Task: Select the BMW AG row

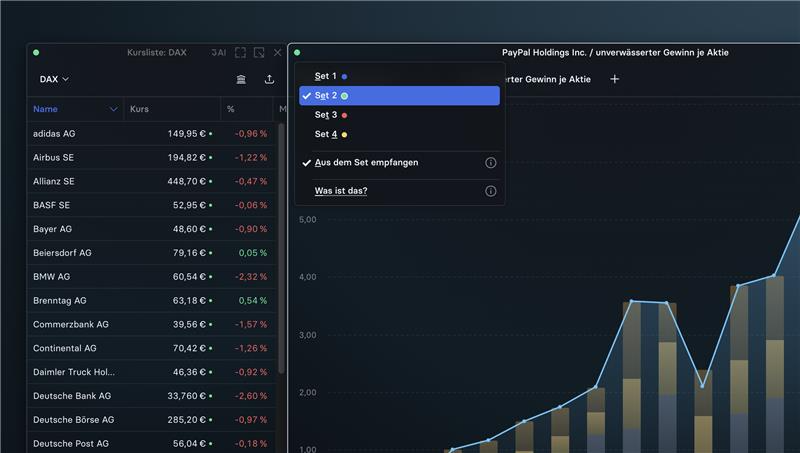Action: tap(152, 277)
